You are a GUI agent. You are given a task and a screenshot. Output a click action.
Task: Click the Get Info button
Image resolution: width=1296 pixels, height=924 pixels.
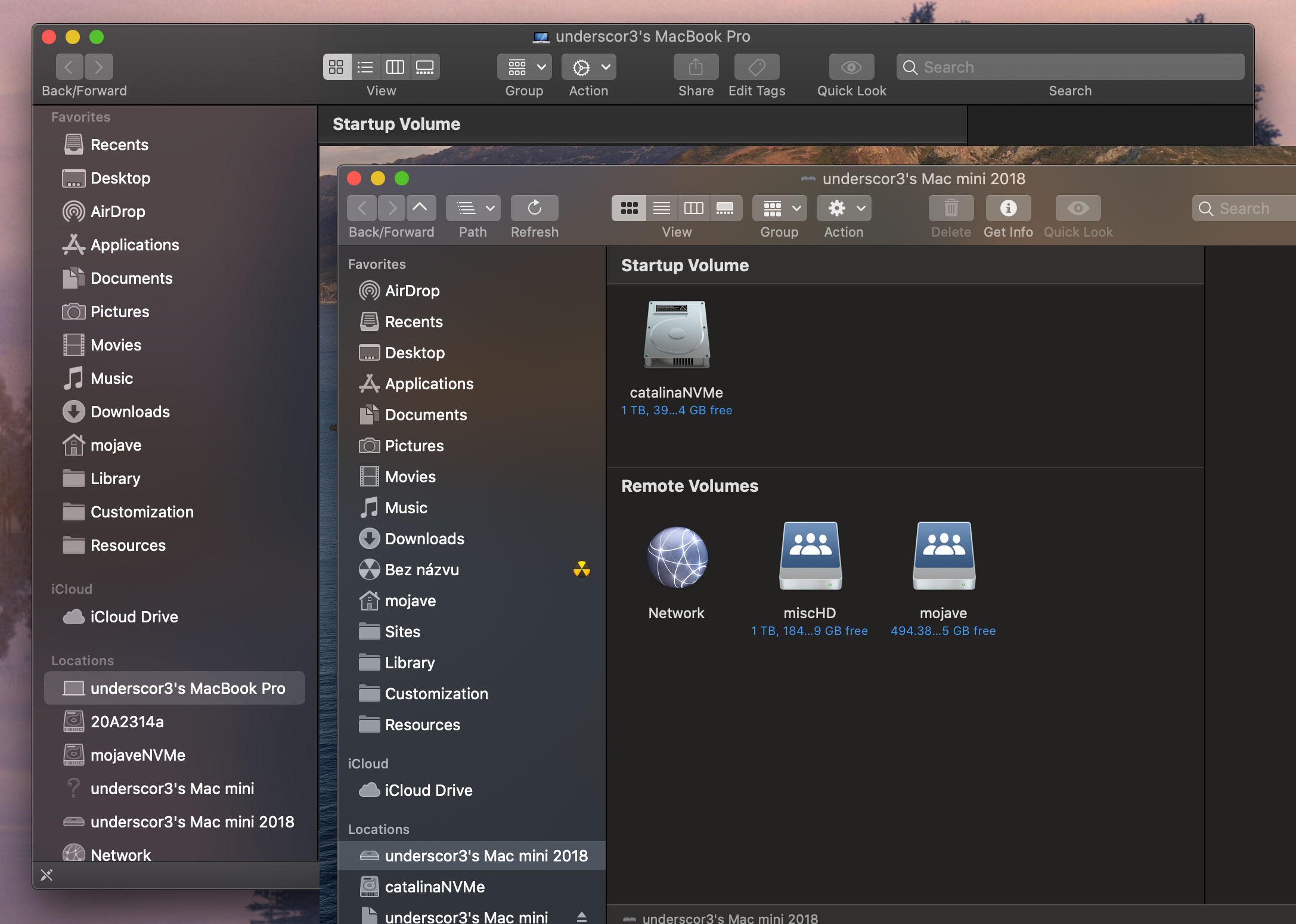point(1008,208)
